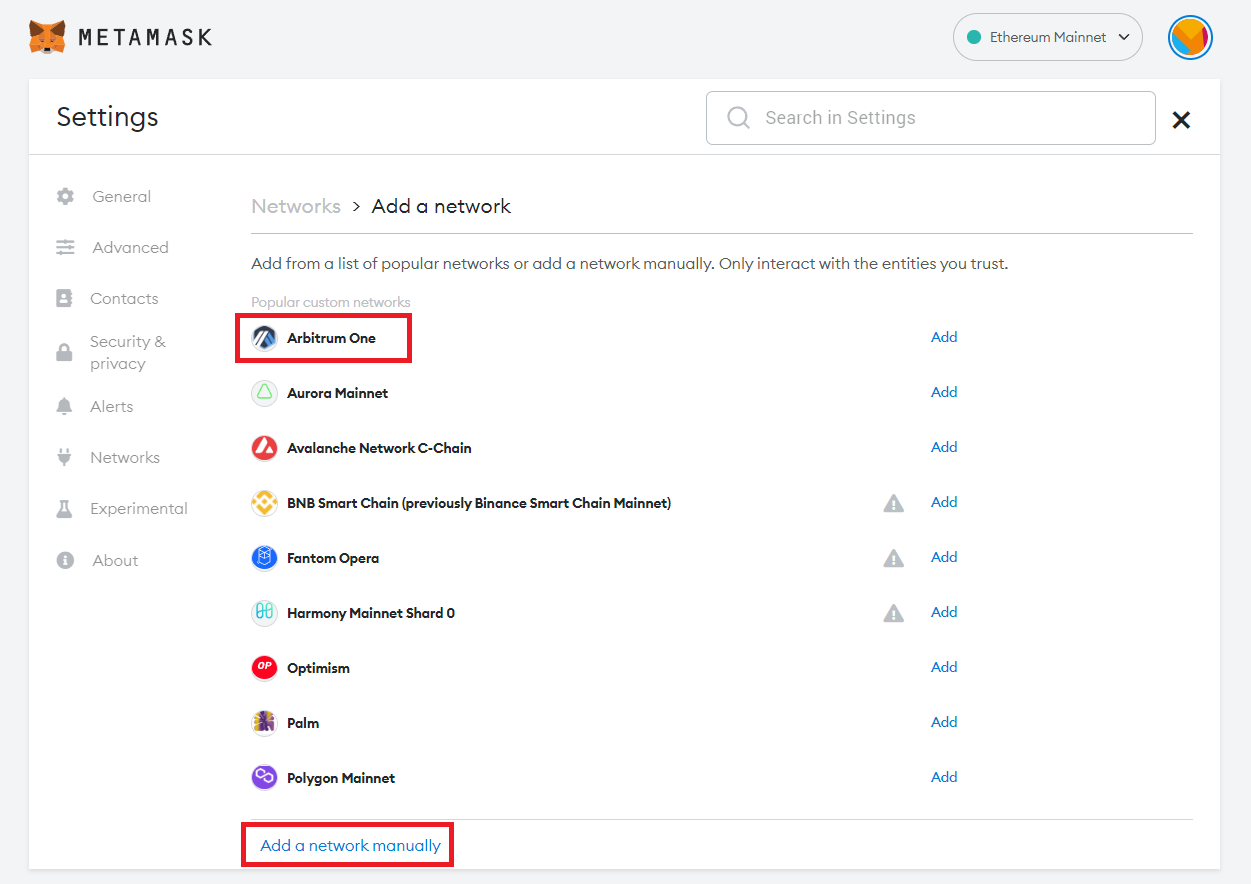Click the search magnifier icon in Settings
The height and width of the screenshot is (884, 1251).
(x=738, y=118)
